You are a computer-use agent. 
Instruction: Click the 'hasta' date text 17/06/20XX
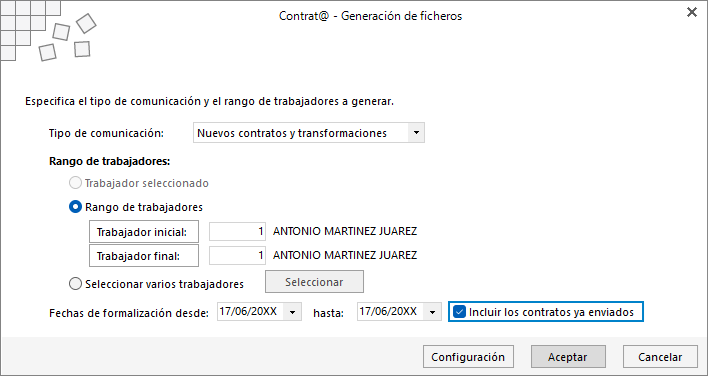[x=388, y=311]
